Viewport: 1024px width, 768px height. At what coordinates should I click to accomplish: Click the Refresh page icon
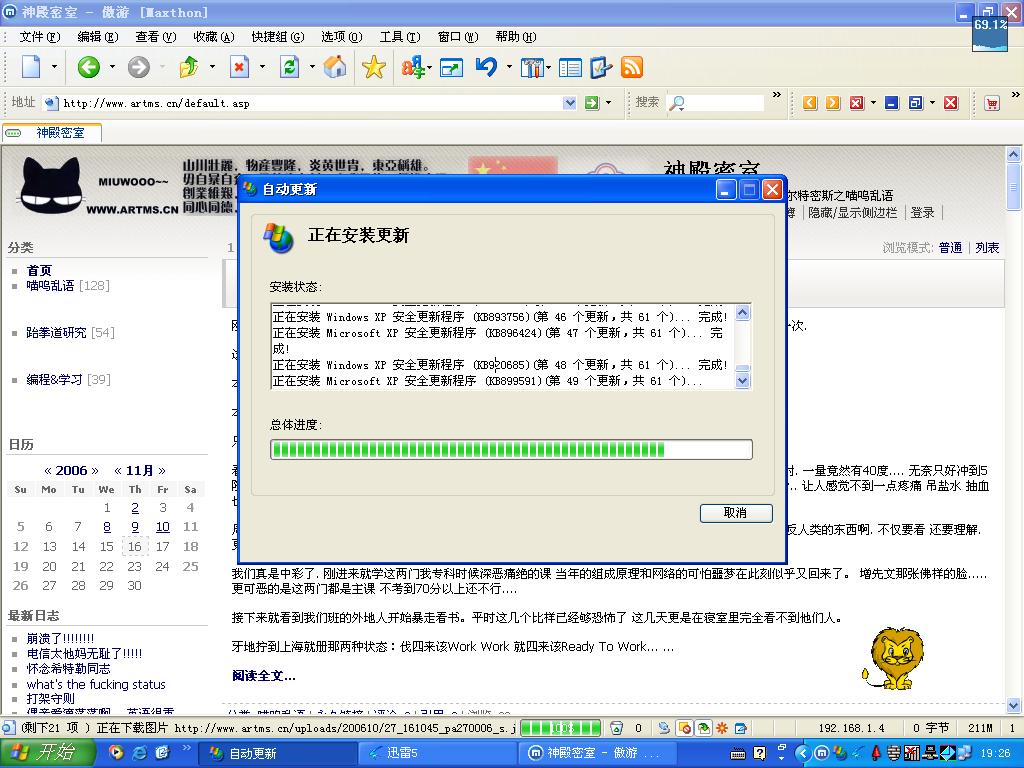click(289, 67)
